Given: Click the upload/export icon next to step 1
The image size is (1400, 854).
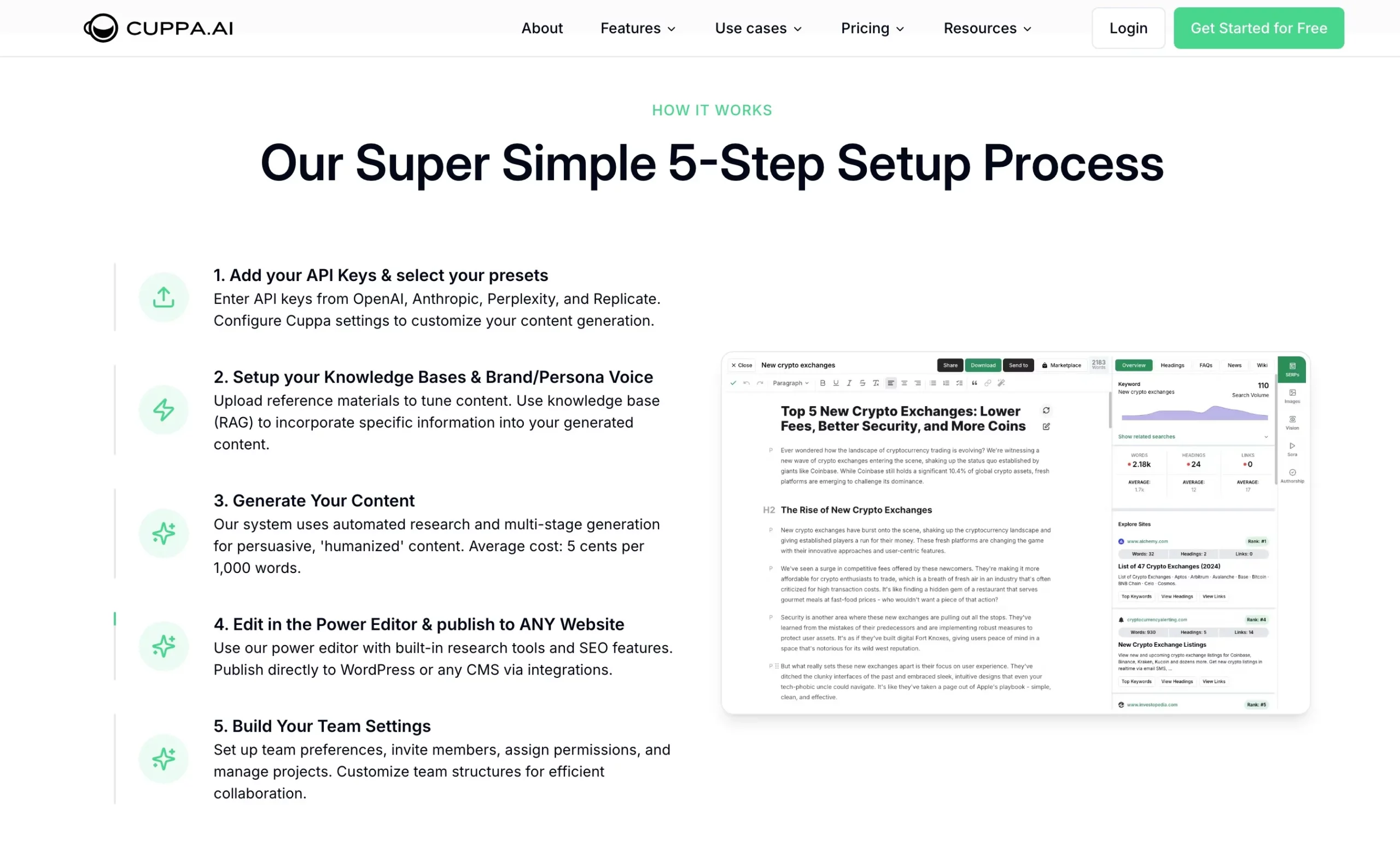Looking at the screenshot, I should pos(164,297).
